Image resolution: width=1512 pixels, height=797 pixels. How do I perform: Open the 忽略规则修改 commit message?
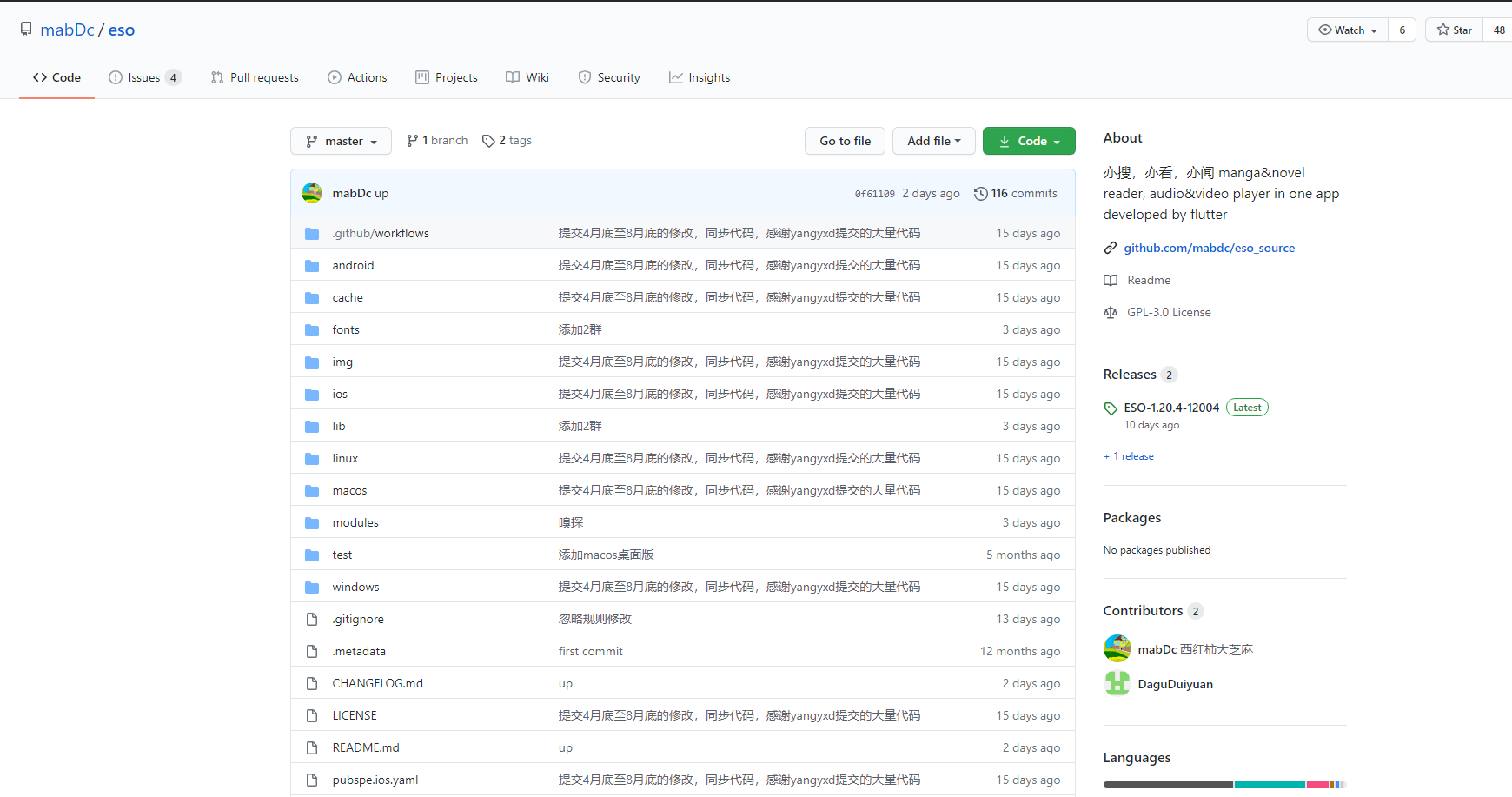coord(594,619)
